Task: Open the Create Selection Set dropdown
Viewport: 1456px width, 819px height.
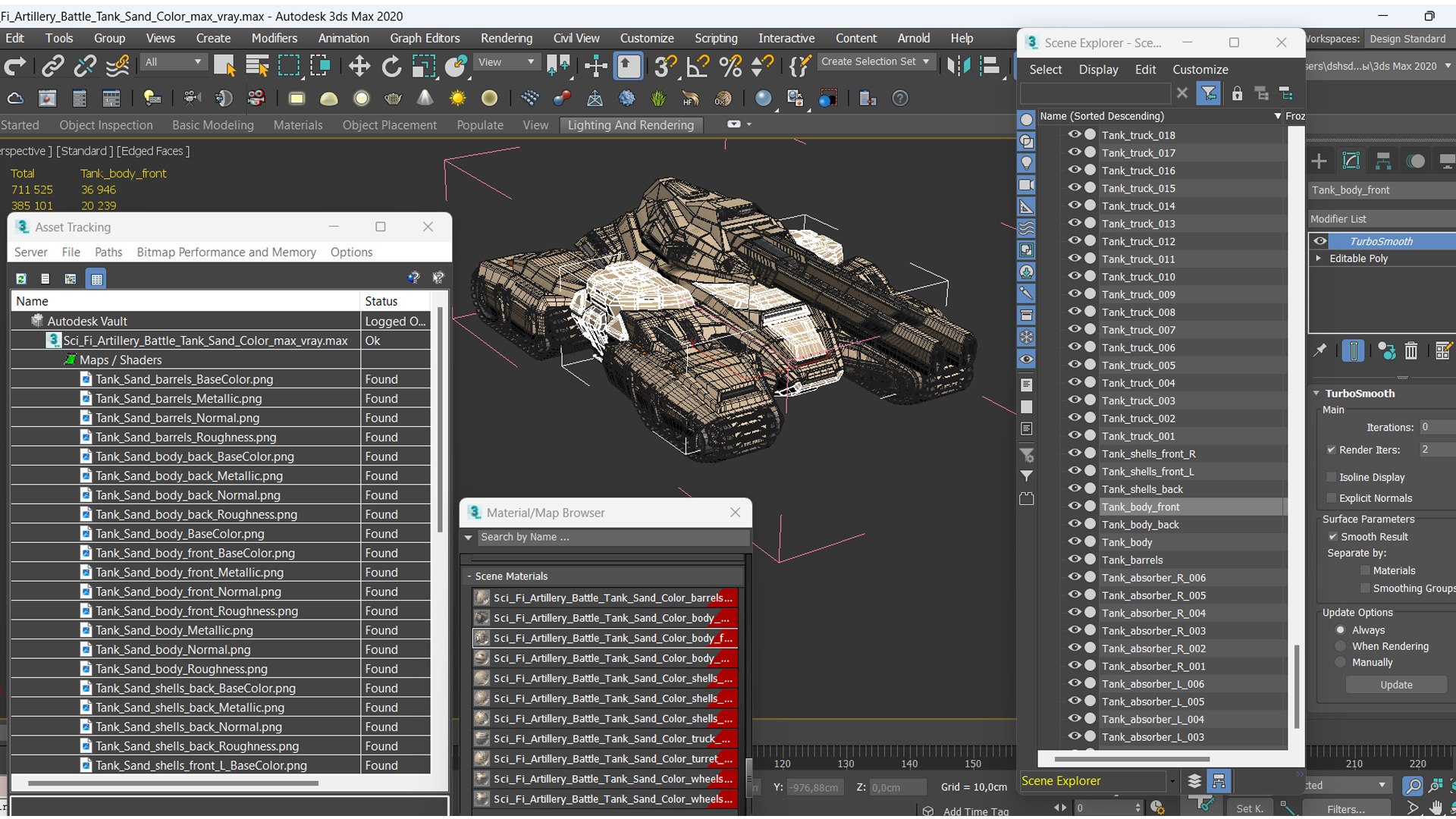Action: pos(876,61)
